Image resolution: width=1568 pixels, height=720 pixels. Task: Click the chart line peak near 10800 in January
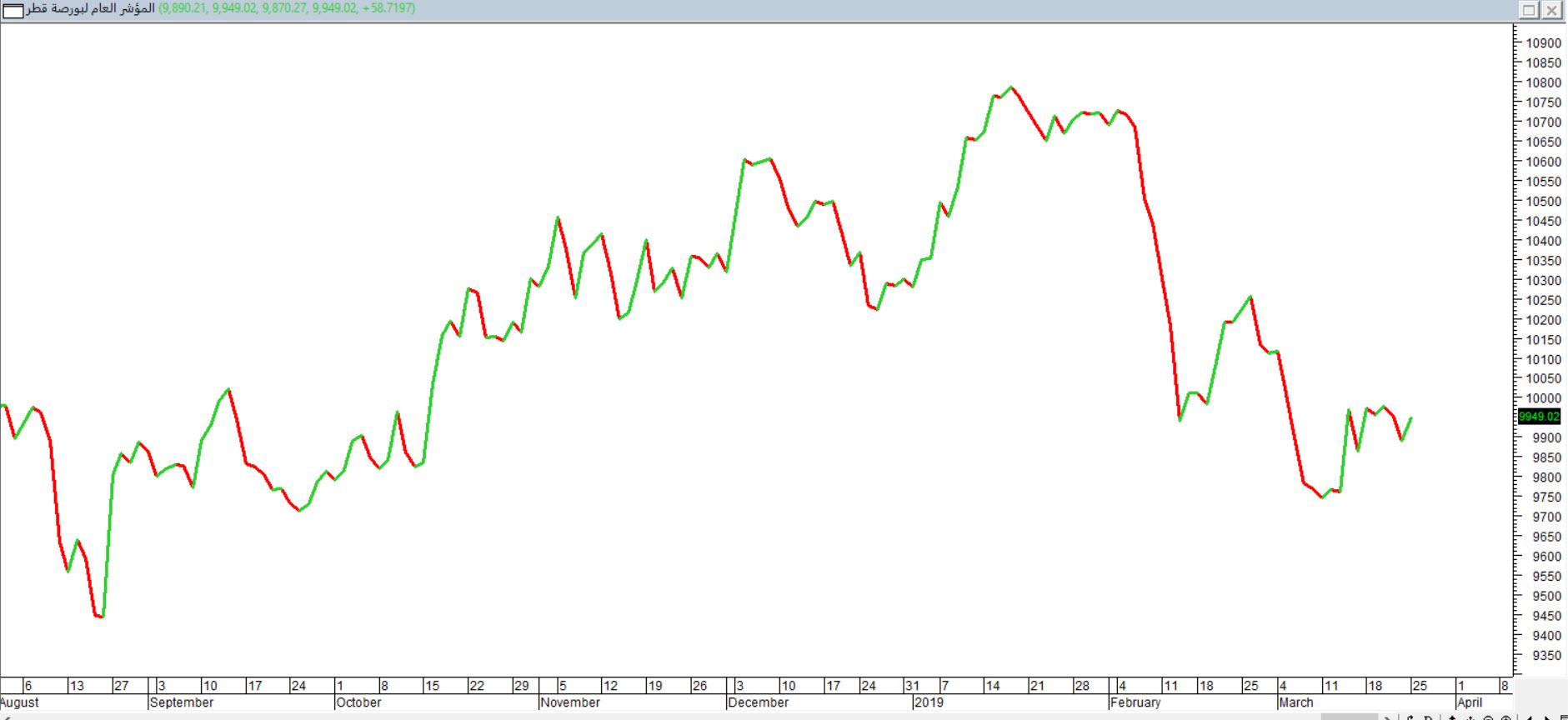pos(1011,87)
